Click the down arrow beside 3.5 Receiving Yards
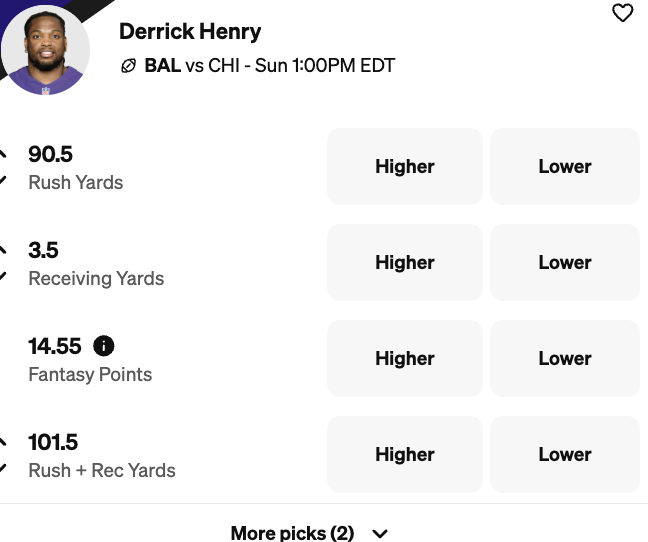 click(x=3, y=275)
